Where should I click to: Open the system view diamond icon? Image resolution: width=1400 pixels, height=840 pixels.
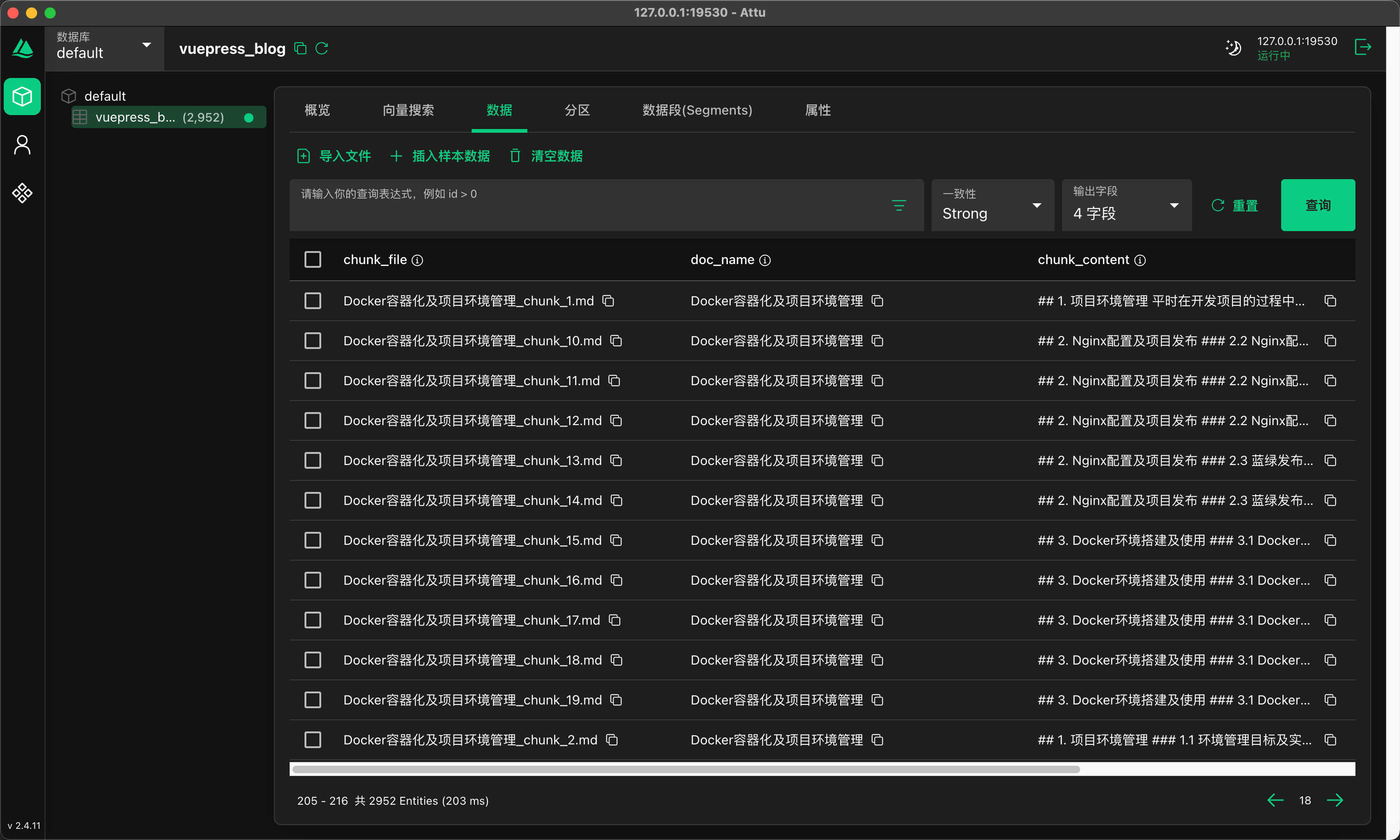23,193
